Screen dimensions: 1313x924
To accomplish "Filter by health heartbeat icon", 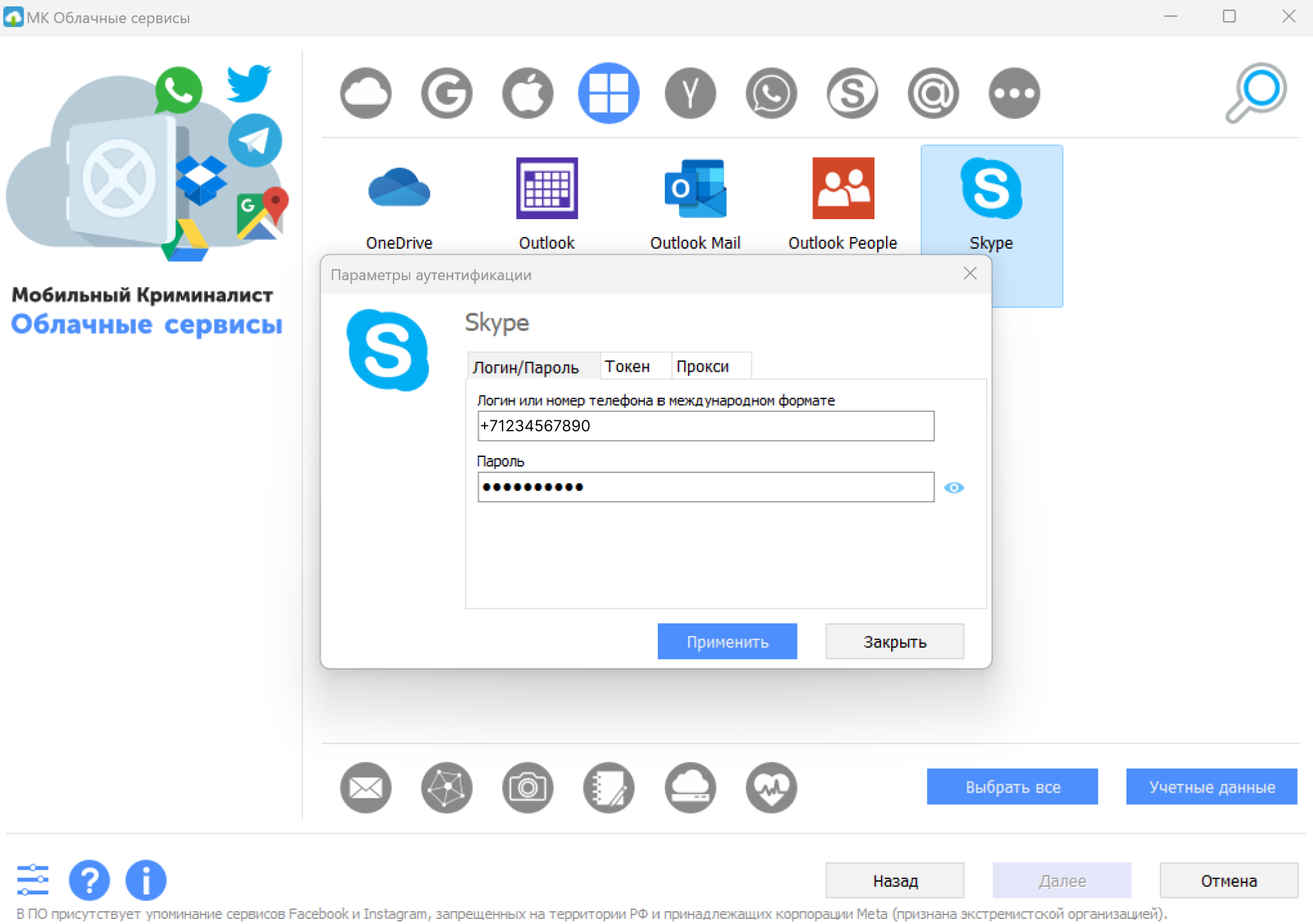I will (771, 788).
